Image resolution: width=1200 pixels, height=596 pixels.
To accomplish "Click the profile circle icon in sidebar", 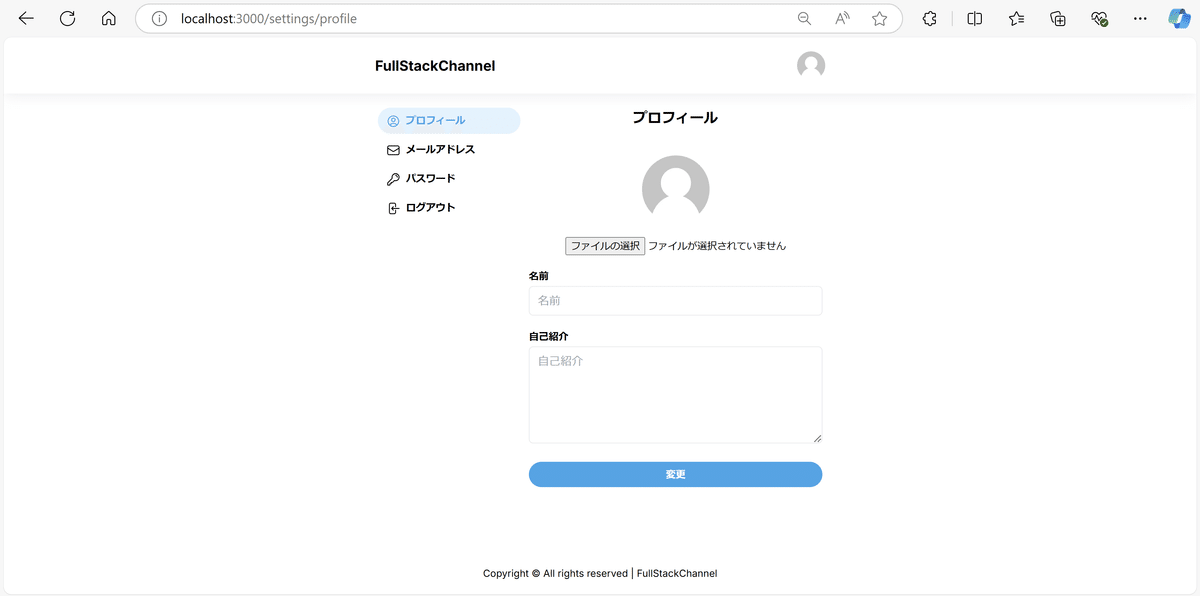I will [x=393, y=121].
